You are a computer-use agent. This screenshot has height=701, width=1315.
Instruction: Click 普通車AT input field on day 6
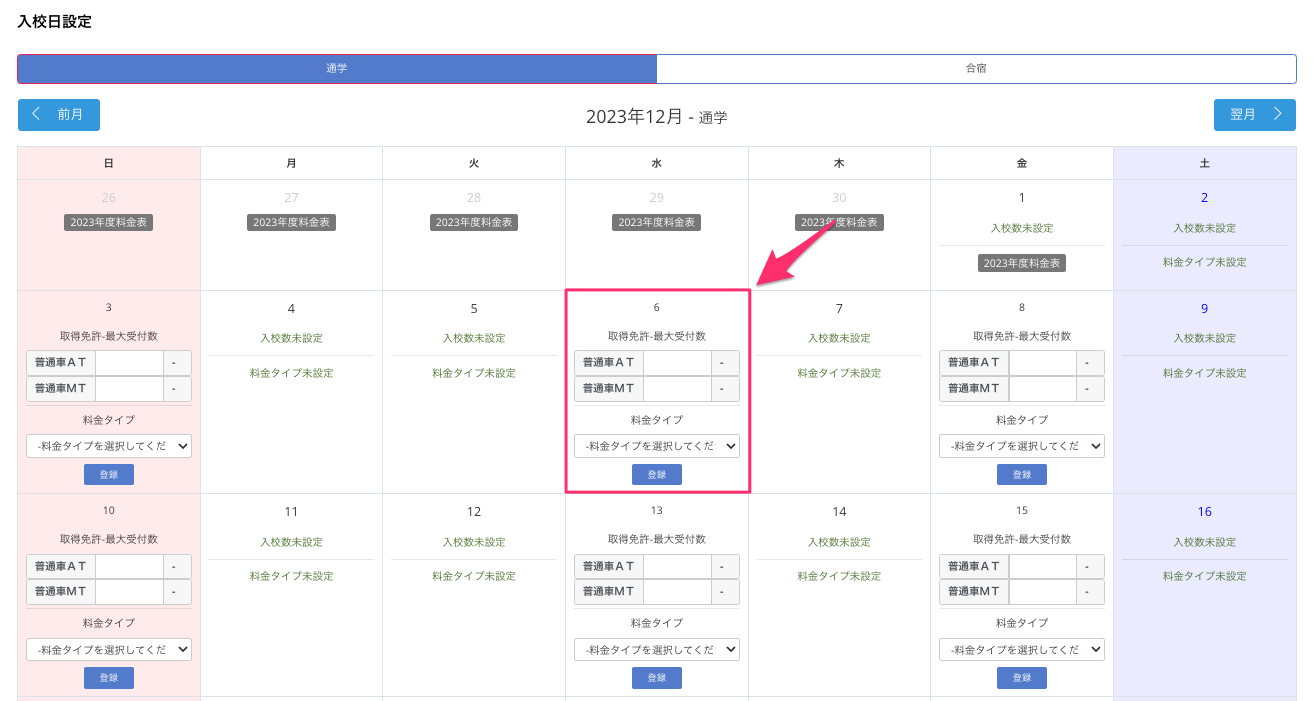[677, 363]
